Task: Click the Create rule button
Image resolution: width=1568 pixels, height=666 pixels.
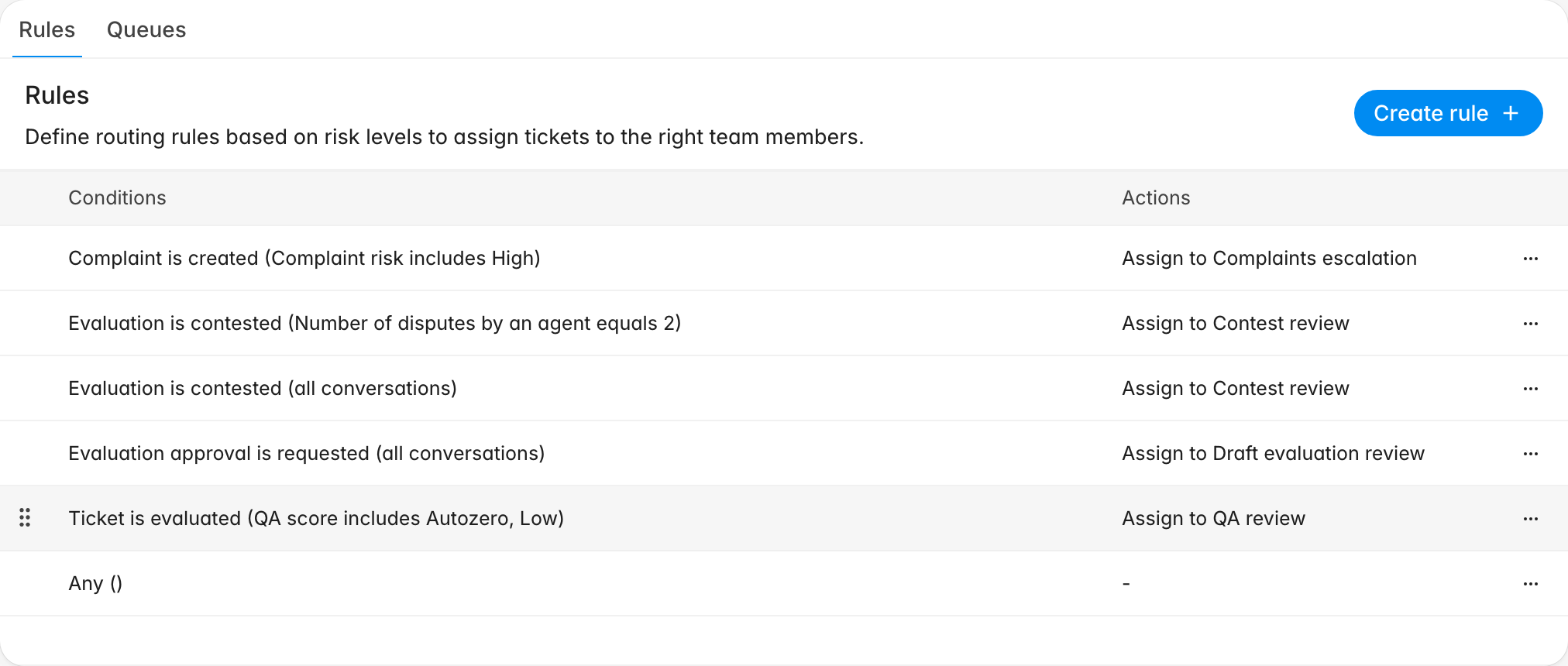Action: (x=1448, y=113)
